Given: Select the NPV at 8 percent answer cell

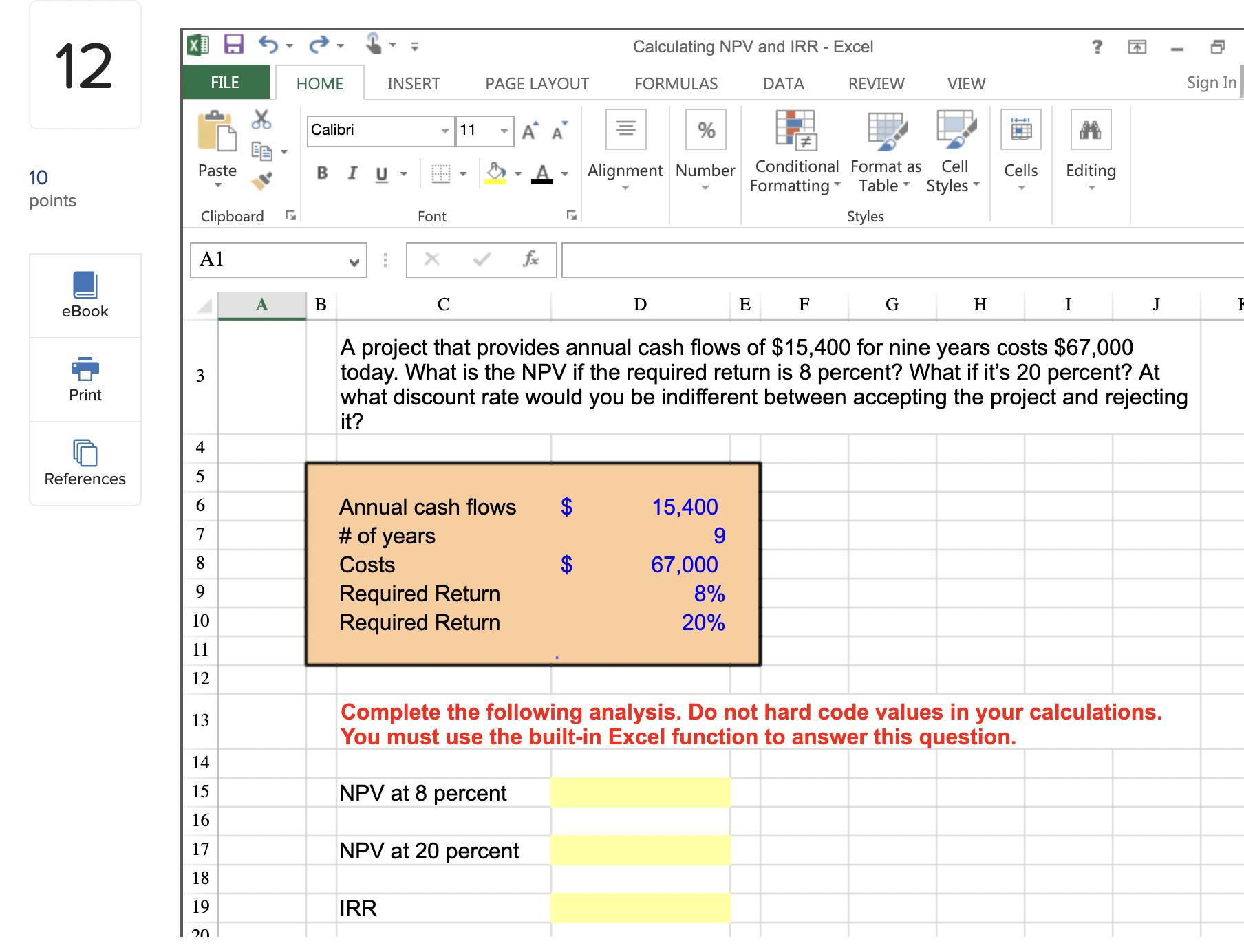Looking at the screenshot, I should tap(640, 792).
